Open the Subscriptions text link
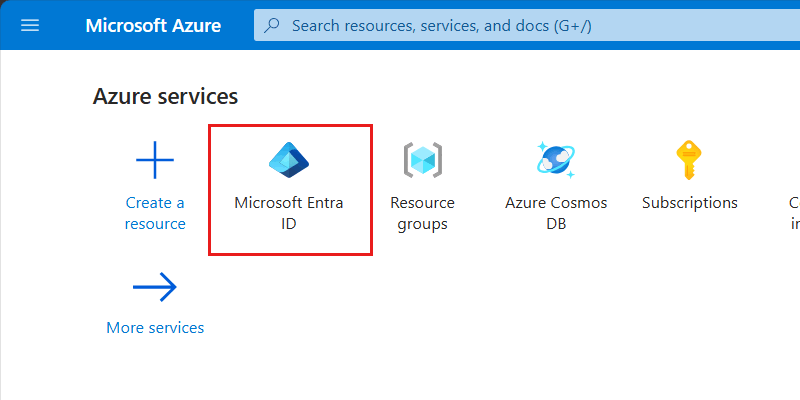 pyautogui.click(x=689, y=203)
